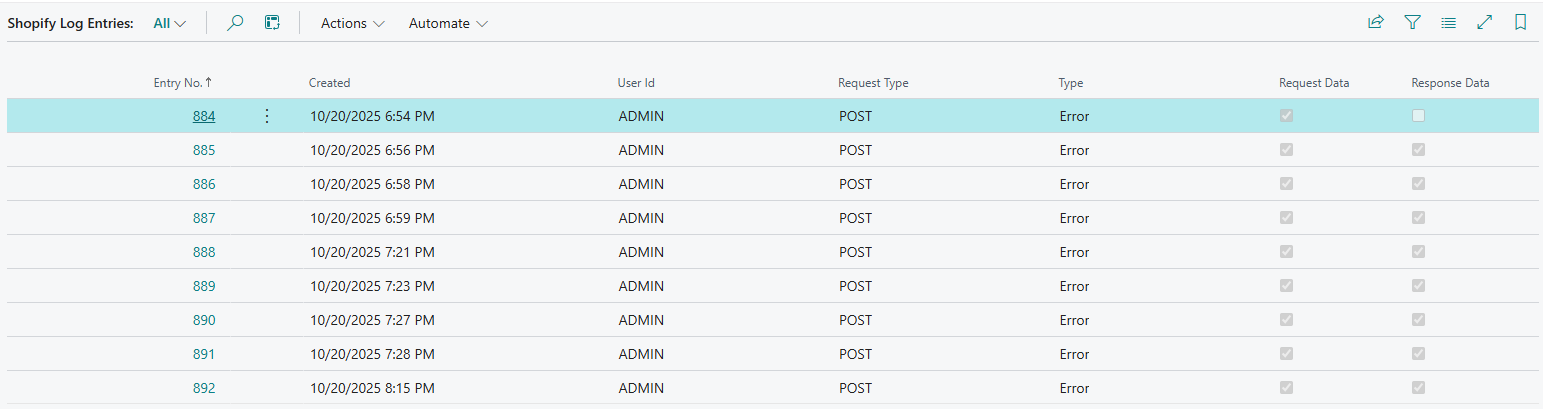Click the search magnifier icon

click(235, 23)
